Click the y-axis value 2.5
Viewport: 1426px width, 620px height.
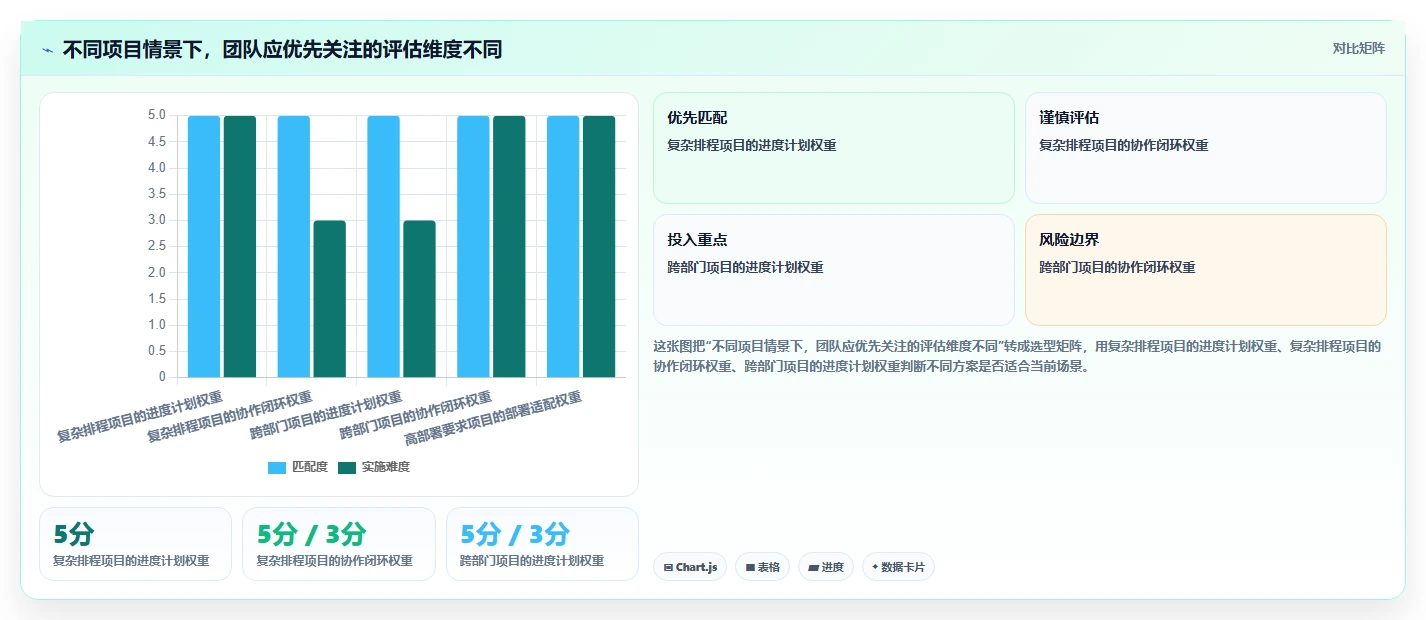click(156, 246)
